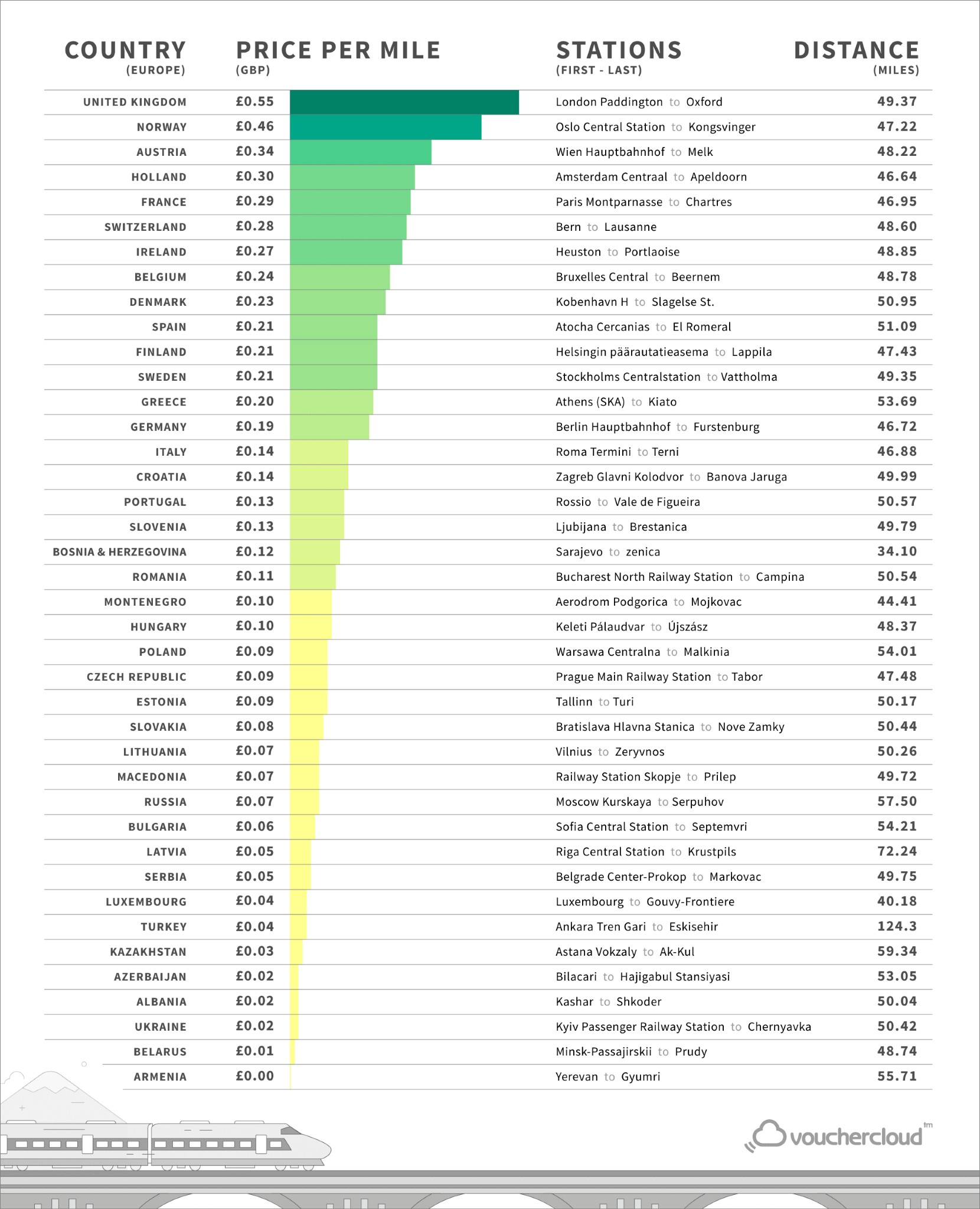Select the London Paddington to Oxford route
Screen dimensions: 980x1209
(639, 102)
